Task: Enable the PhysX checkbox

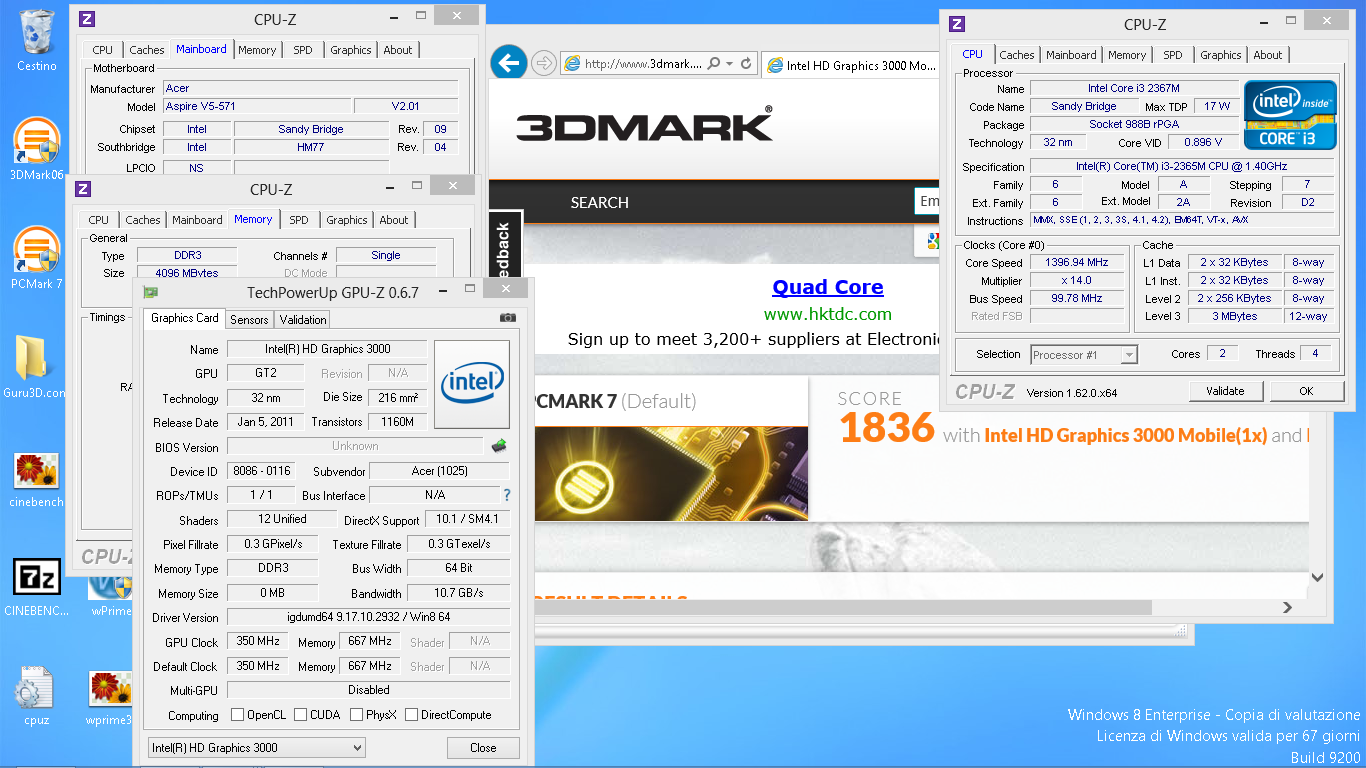Action: click(357, 715)
